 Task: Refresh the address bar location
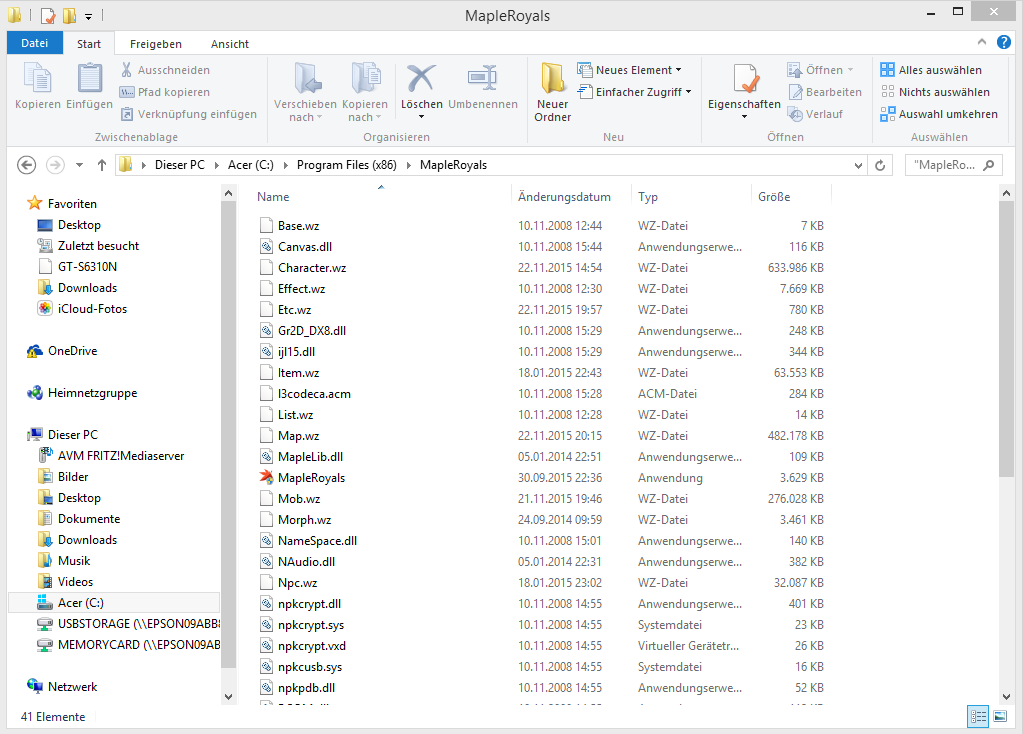[x=880, y=165]
